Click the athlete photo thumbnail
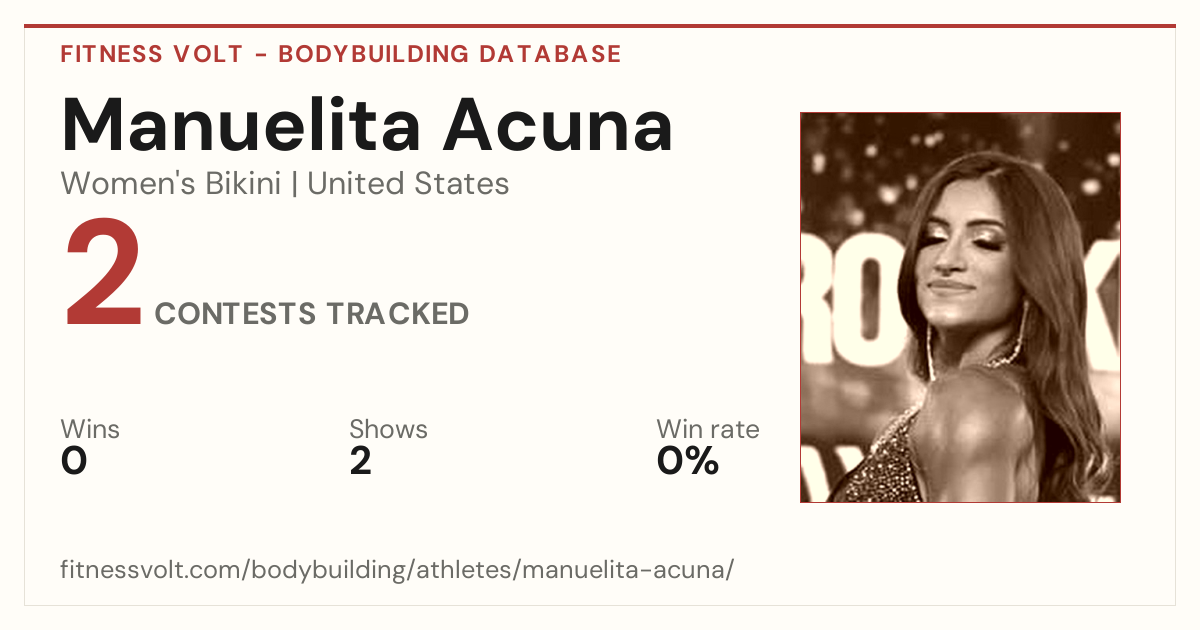The image size is (1200, 630). click(960, 307)
